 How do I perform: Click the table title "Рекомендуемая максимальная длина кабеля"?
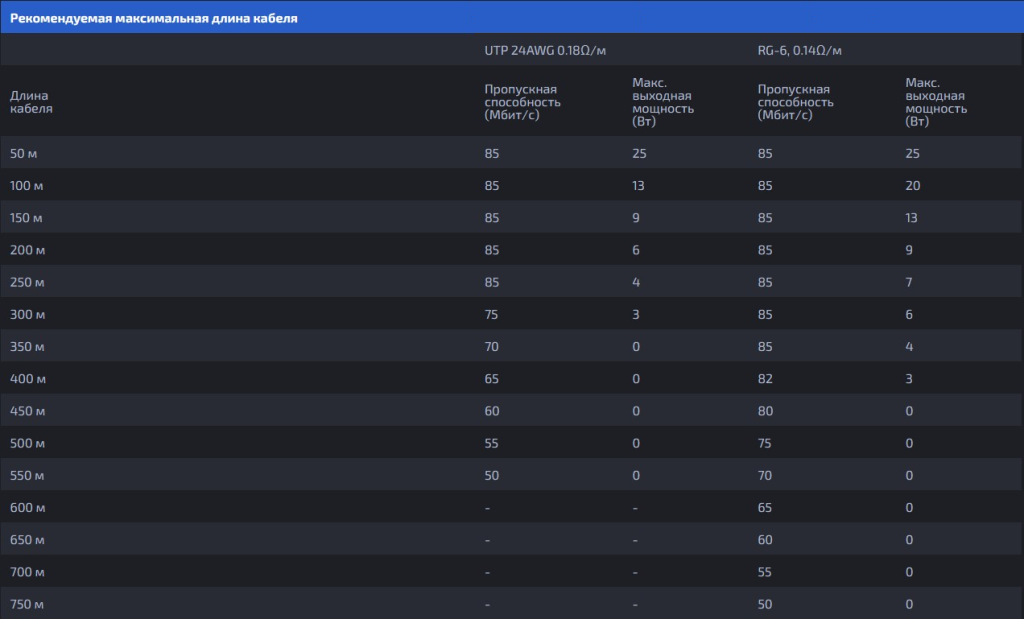tap(153, 18)
